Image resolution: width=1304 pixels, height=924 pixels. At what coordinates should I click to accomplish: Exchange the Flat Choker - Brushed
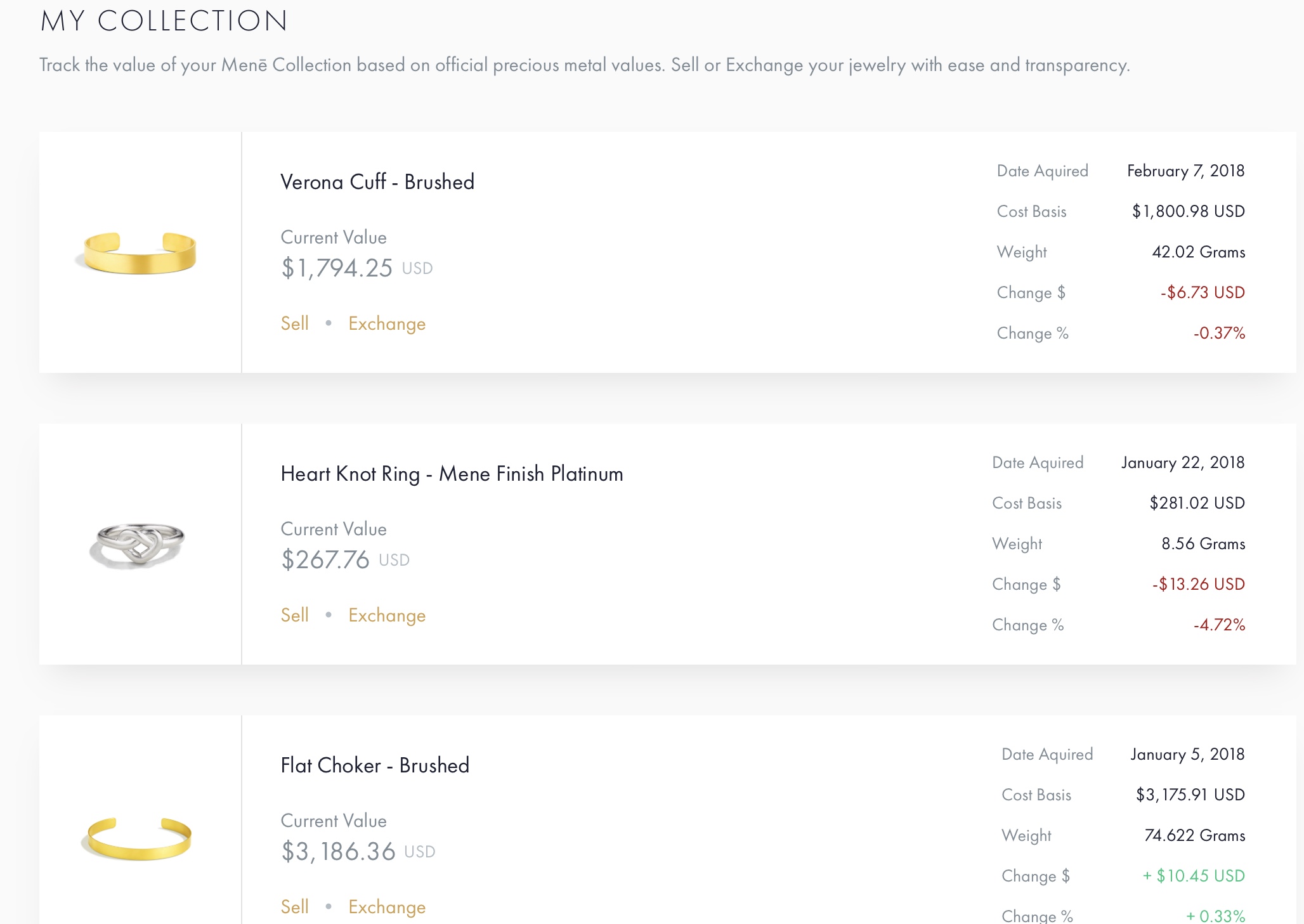387,907
